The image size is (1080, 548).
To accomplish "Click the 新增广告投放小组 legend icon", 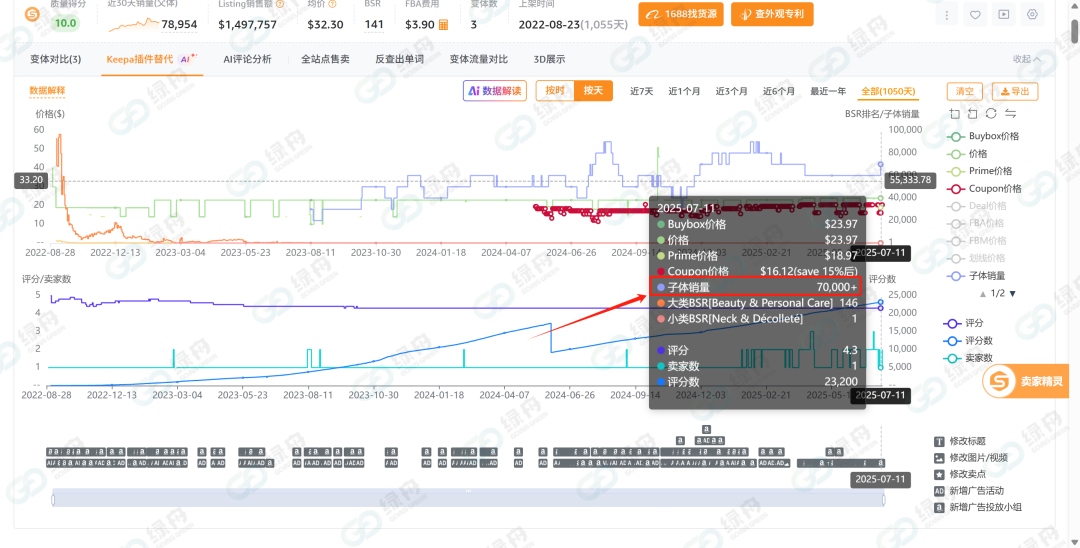I will click(x=939, y=507).
